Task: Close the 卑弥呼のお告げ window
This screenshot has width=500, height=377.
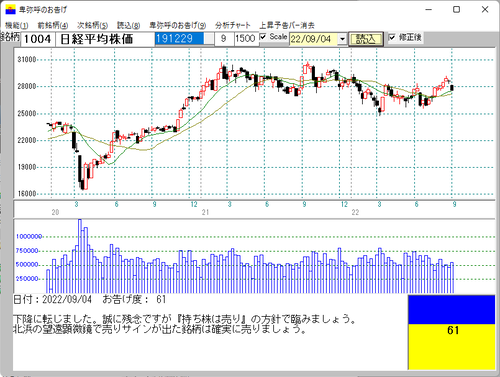Action: [x=485, y=10]
